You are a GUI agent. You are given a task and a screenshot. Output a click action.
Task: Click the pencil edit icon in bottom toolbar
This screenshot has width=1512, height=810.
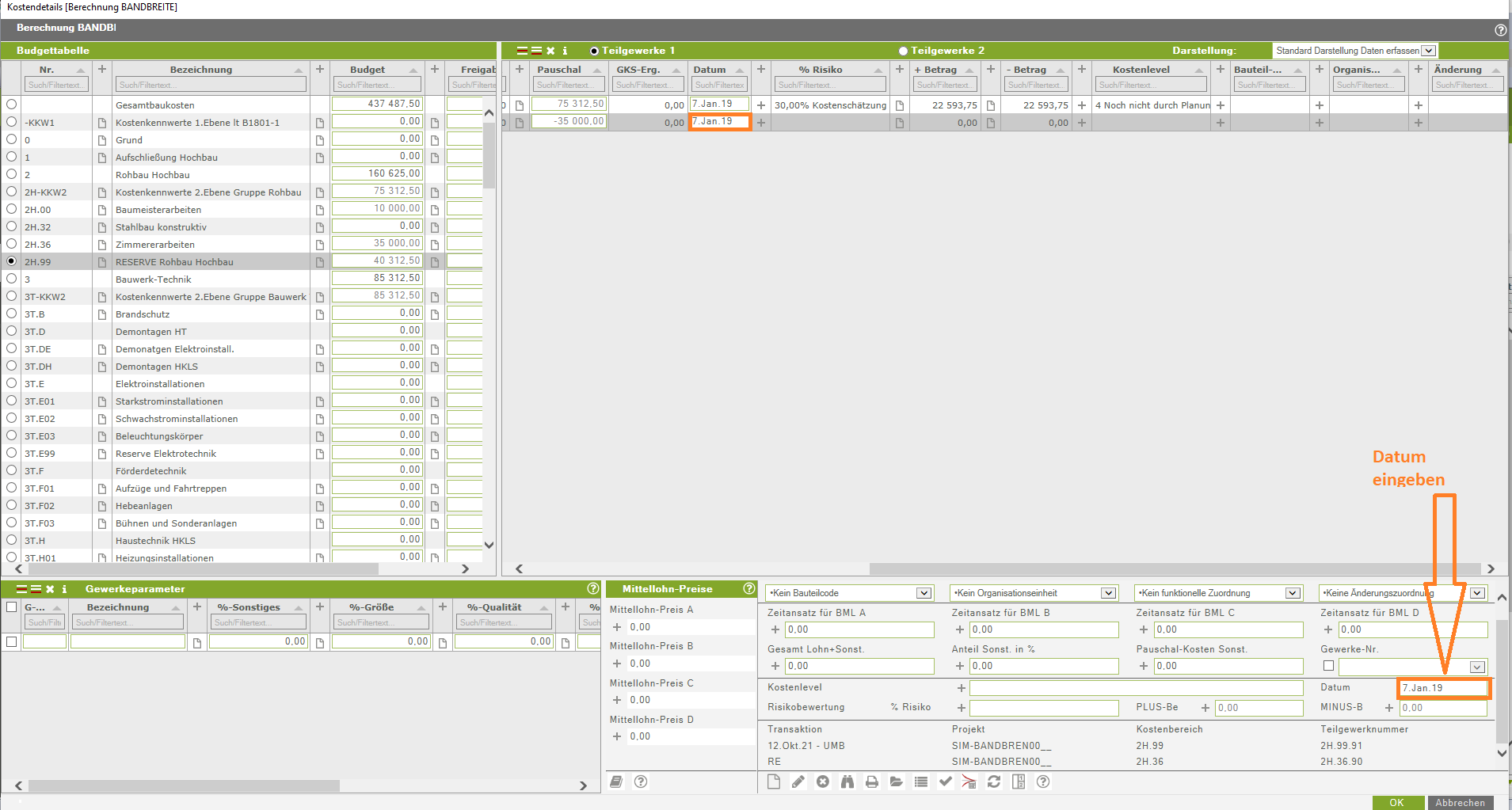798,781
